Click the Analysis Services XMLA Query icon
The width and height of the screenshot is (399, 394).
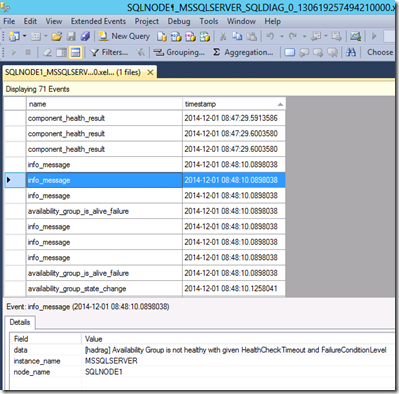[x=205, y=36]
